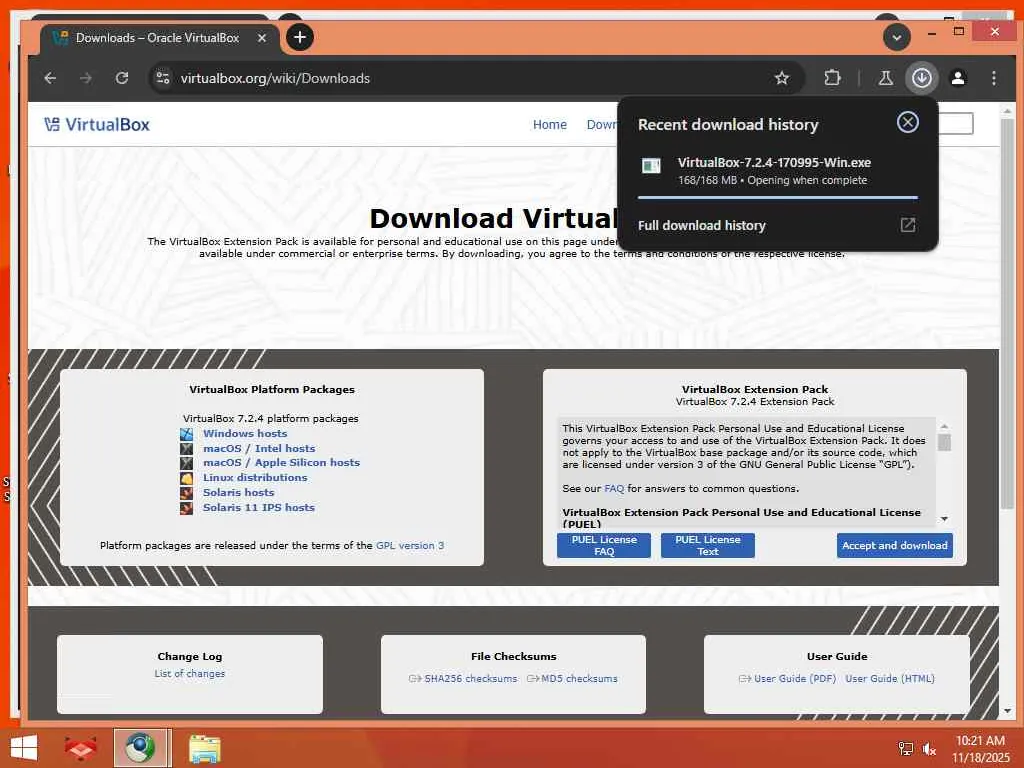The height and width of the screenshot is (768, 1024).
Task: Open a new tab with the plus button
Action: 300,37
